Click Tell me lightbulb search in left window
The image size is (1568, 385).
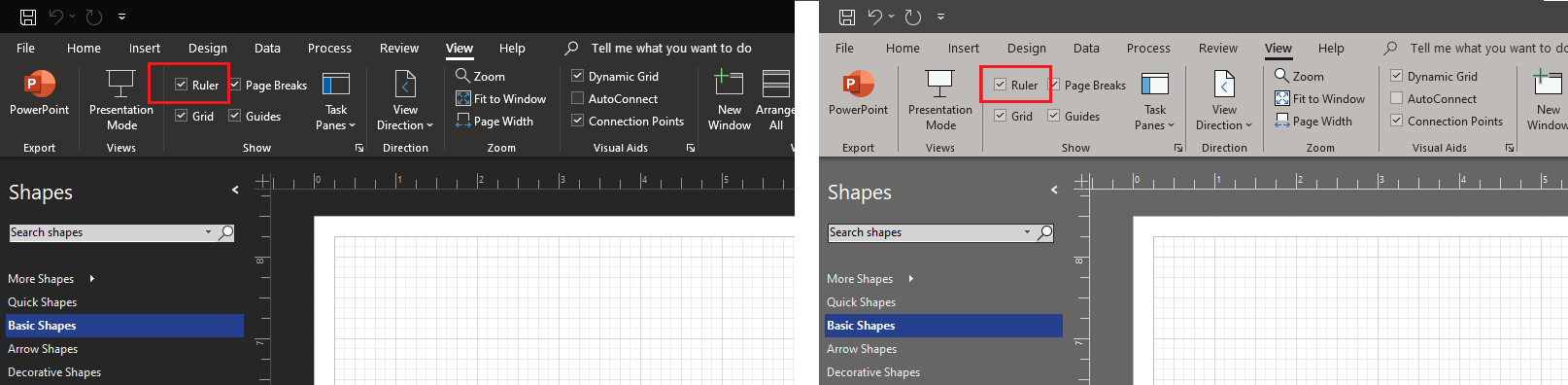click(572, 48)
